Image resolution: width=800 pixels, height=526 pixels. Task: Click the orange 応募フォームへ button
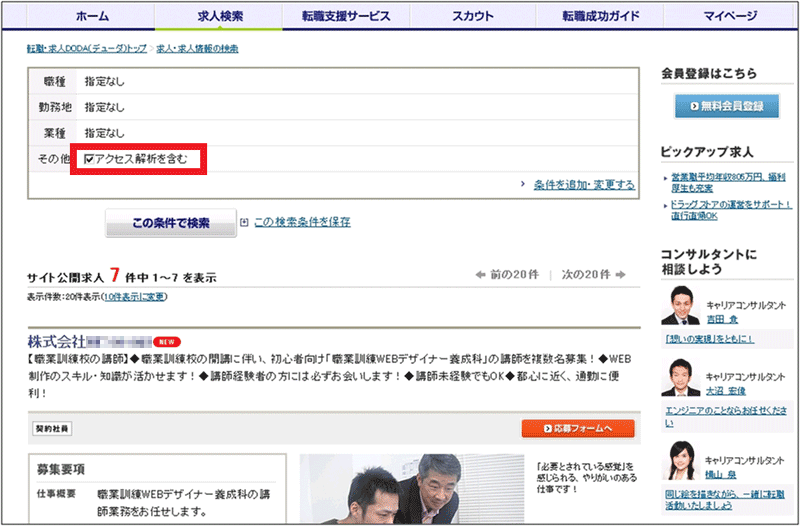577,428
